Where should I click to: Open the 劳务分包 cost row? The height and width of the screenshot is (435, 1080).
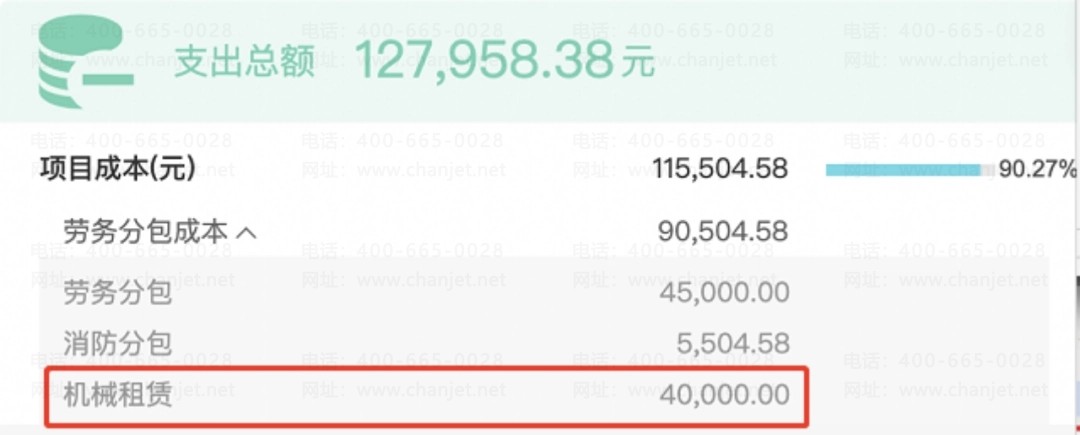point(544,293)
